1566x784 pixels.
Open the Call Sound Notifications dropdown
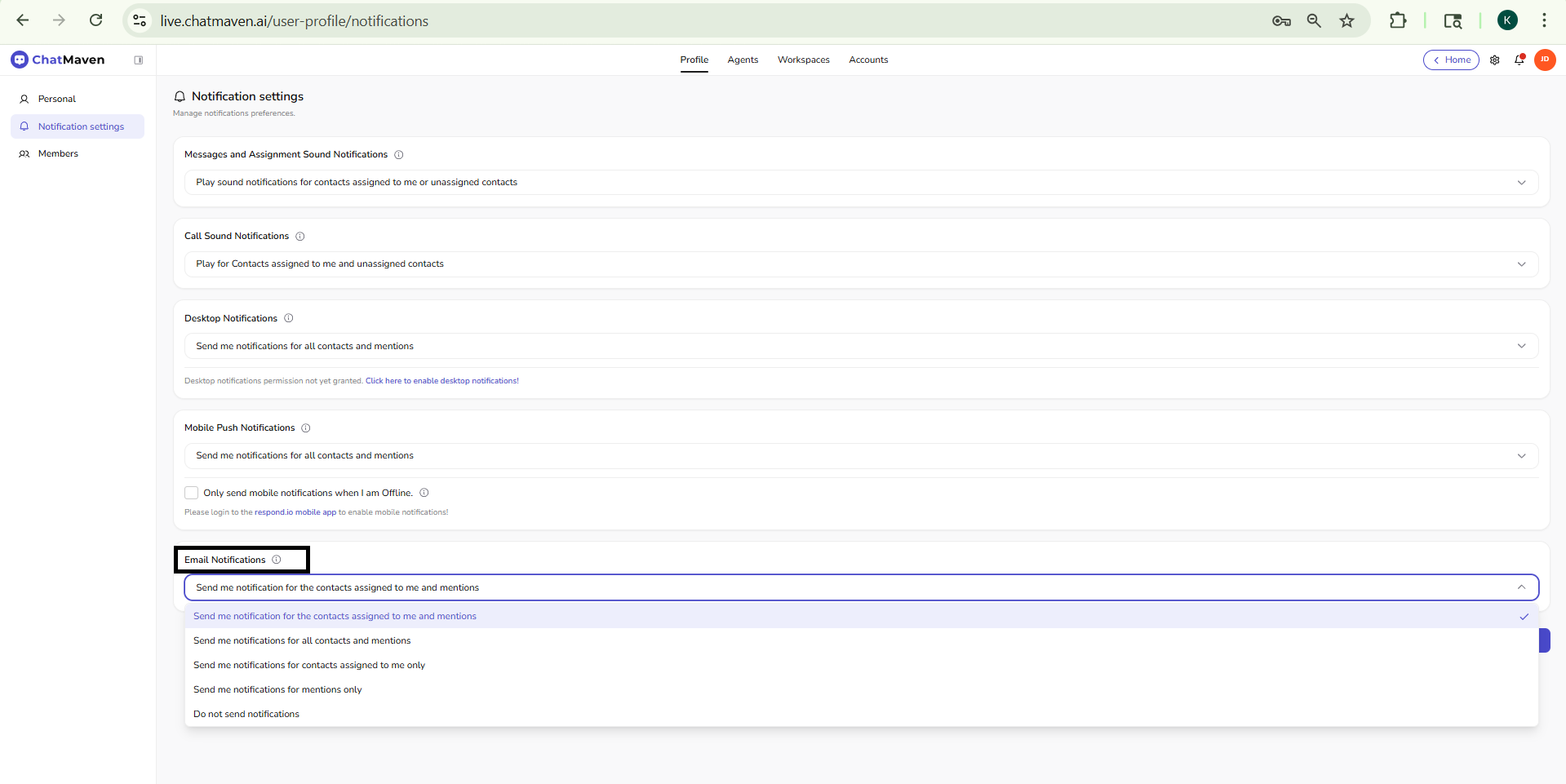tap(861, 264)
